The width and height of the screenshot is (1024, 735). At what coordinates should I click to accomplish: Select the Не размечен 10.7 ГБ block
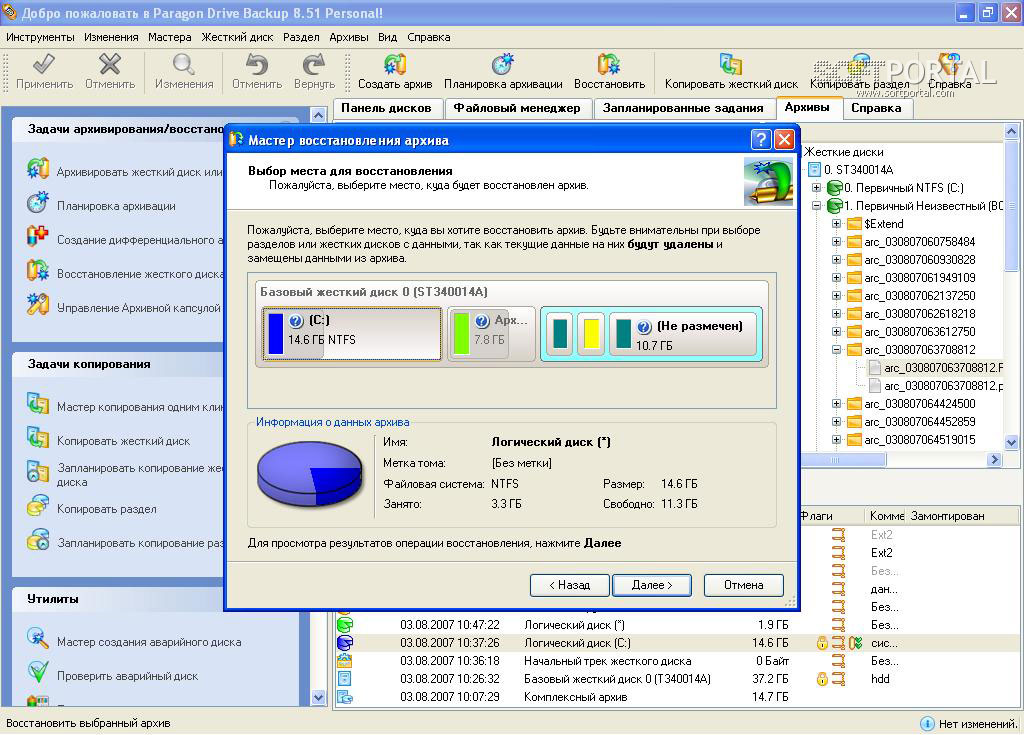click(682, 334)
